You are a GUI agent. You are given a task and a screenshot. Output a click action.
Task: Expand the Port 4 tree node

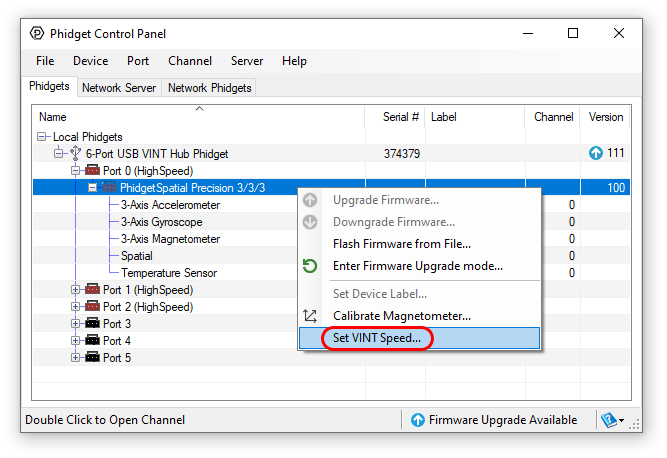76,341
